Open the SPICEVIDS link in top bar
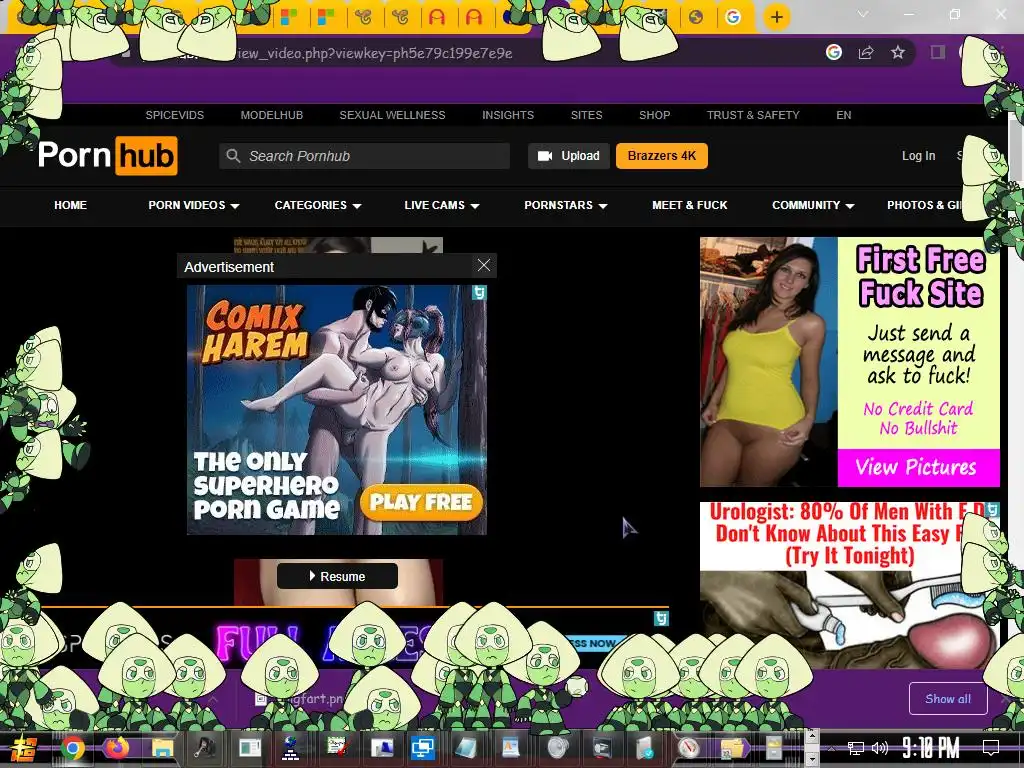The height and width of the screenshot is (768, 1024). [x=174, y=115]
